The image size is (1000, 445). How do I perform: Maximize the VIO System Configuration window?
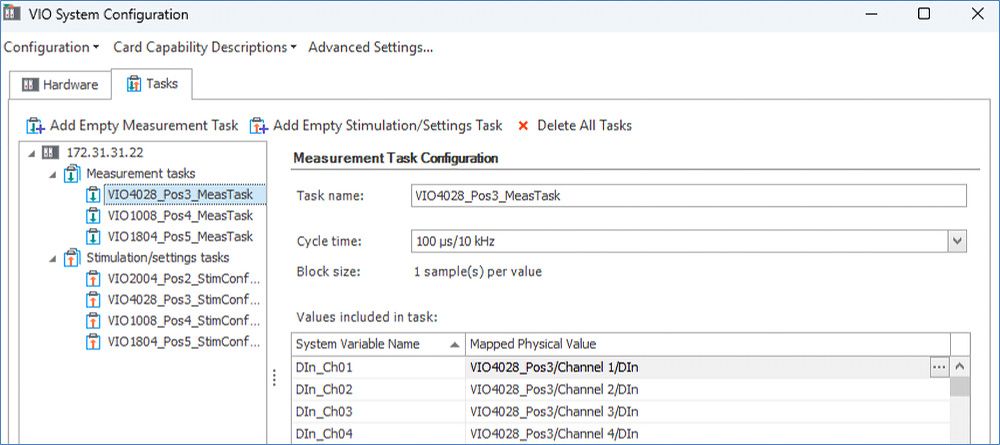[x=923, y=13]
